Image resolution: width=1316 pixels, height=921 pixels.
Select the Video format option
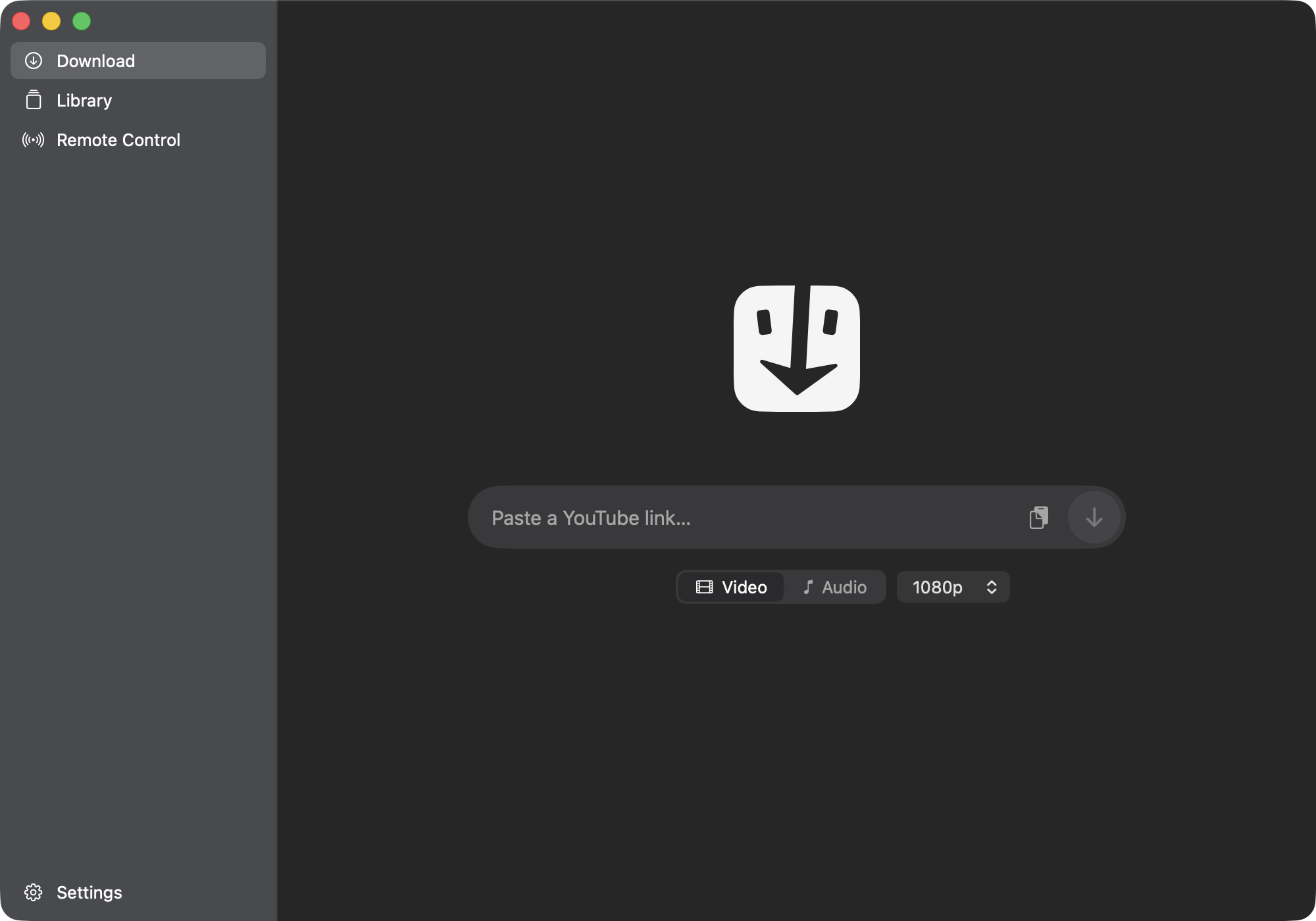[x=731, y=587]
